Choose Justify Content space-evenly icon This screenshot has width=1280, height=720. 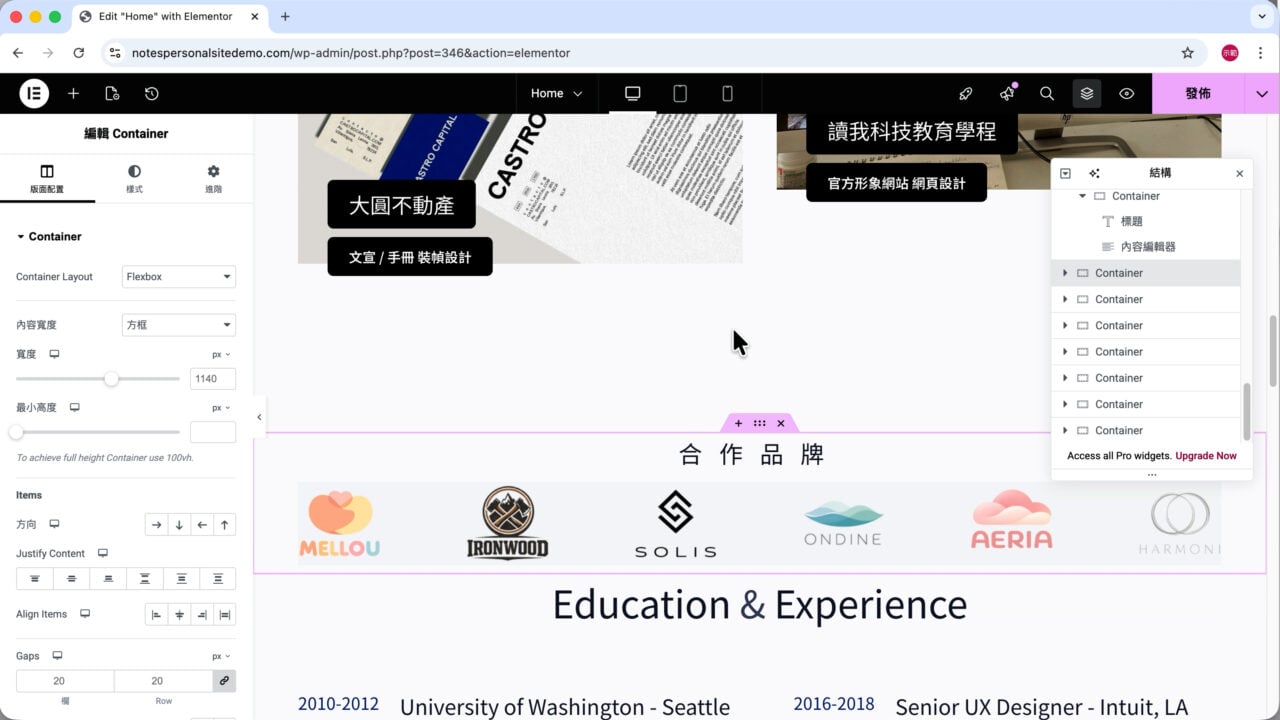(218, 578)
